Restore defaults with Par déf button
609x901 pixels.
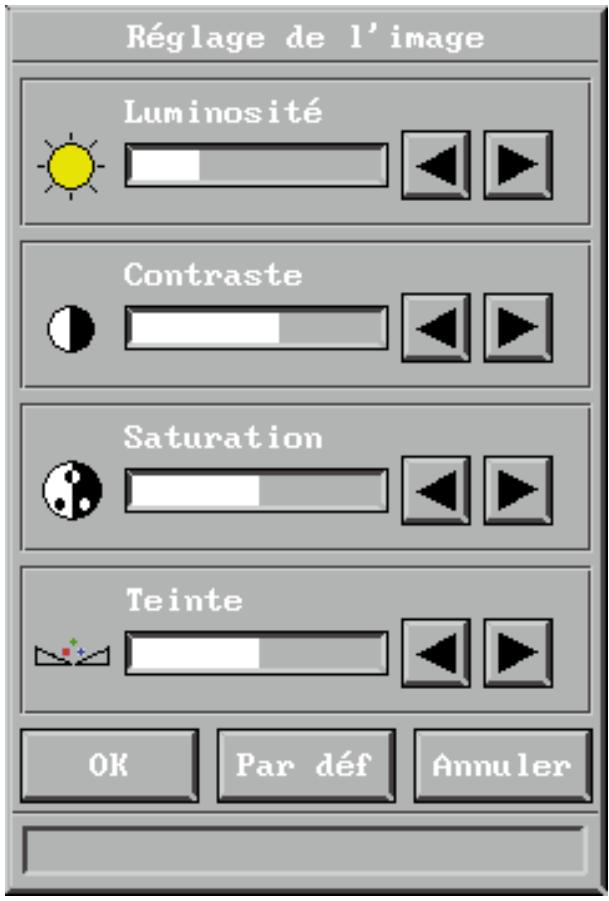click(306, 765)
